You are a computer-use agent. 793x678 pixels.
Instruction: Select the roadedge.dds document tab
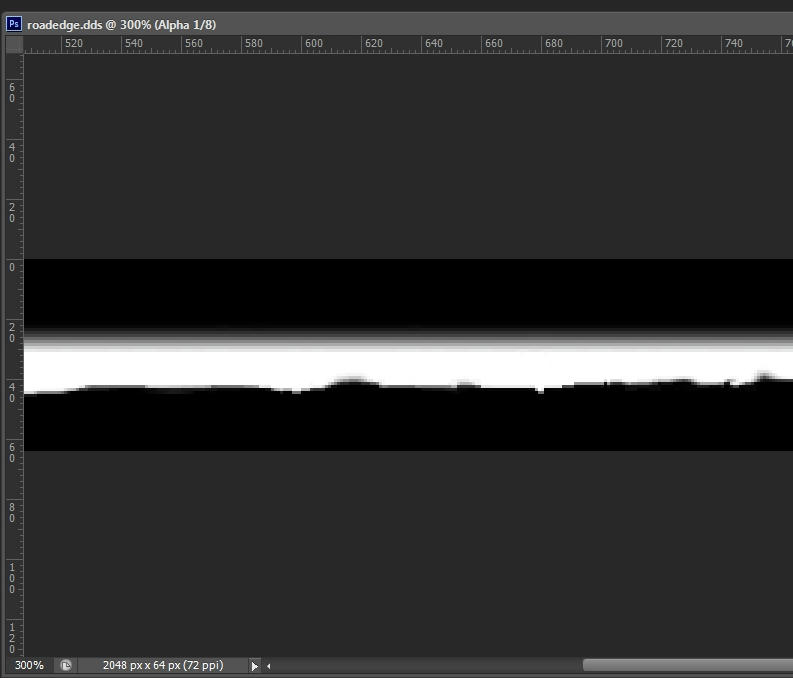click(x=121, y=25)
